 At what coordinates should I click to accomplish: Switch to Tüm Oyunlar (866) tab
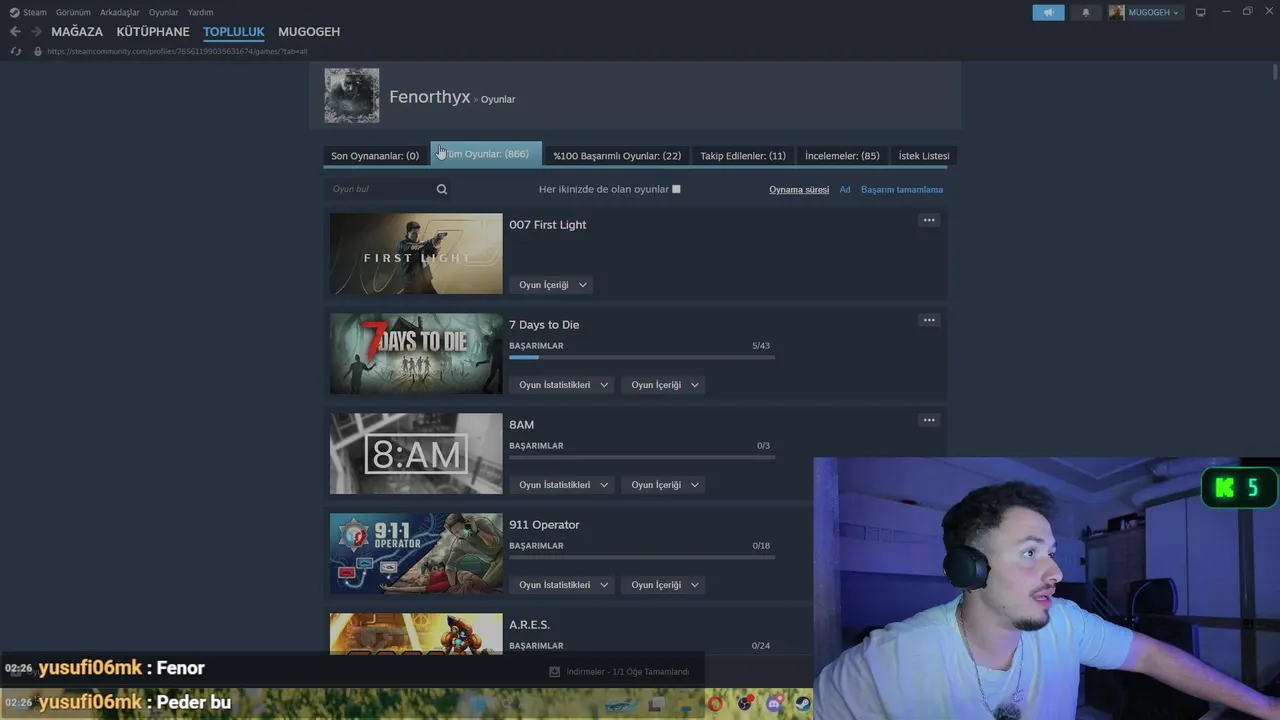pyautogui.click(x=486, y=154)
